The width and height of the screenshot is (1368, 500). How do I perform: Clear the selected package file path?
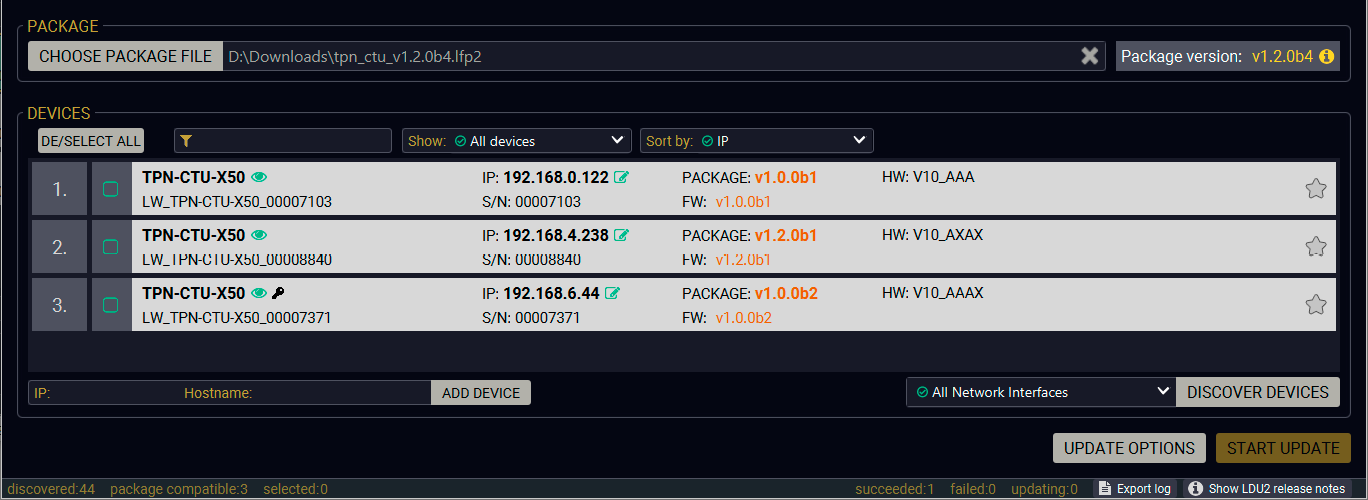1090,56
